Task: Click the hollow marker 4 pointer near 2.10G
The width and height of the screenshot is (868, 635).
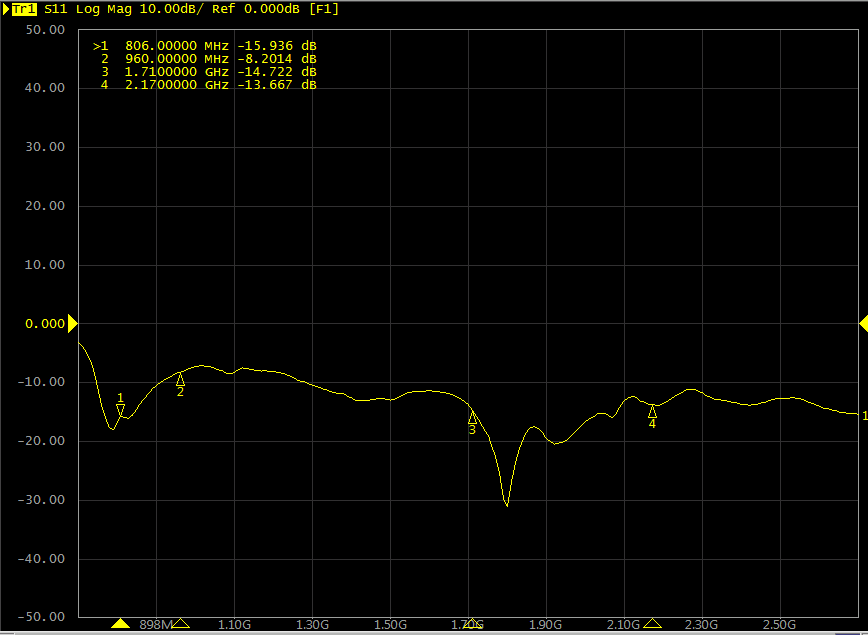Action: coord(652,624)
